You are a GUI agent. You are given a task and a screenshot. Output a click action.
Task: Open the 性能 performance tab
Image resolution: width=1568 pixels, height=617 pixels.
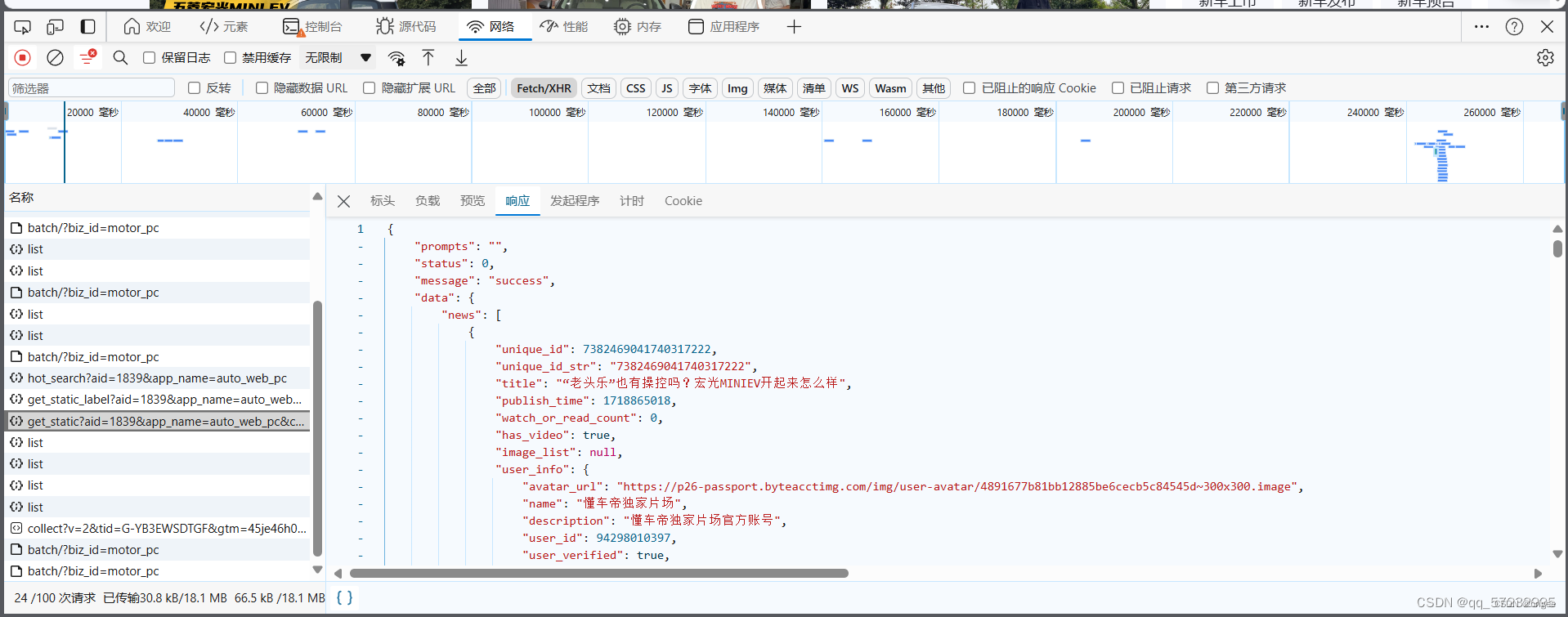click(564, 27)
